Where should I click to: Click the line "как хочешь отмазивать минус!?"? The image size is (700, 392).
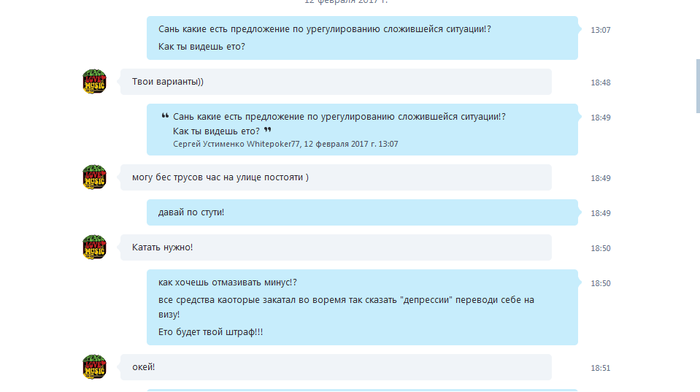click(227, 283)
